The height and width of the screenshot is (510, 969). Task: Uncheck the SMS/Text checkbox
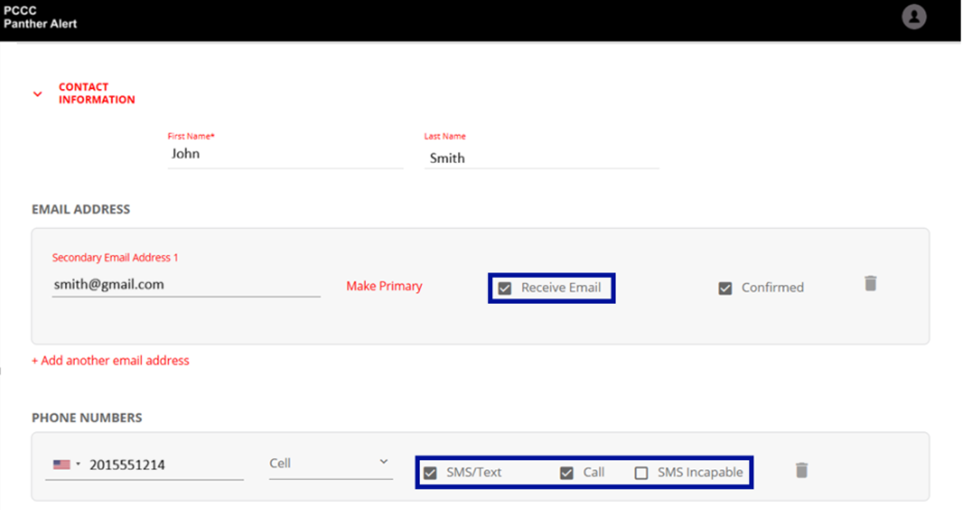click(430, 473)
